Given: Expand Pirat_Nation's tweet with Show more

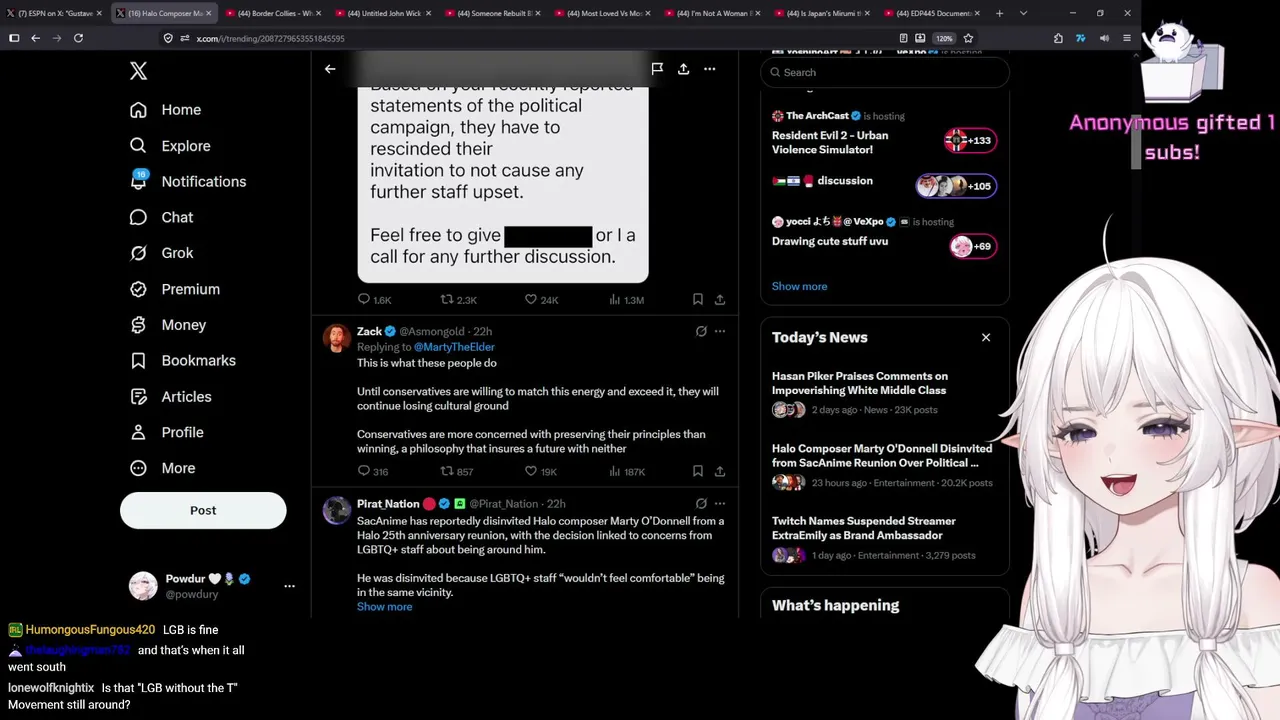Looking at the screenshot, I should tap(384, 607).
